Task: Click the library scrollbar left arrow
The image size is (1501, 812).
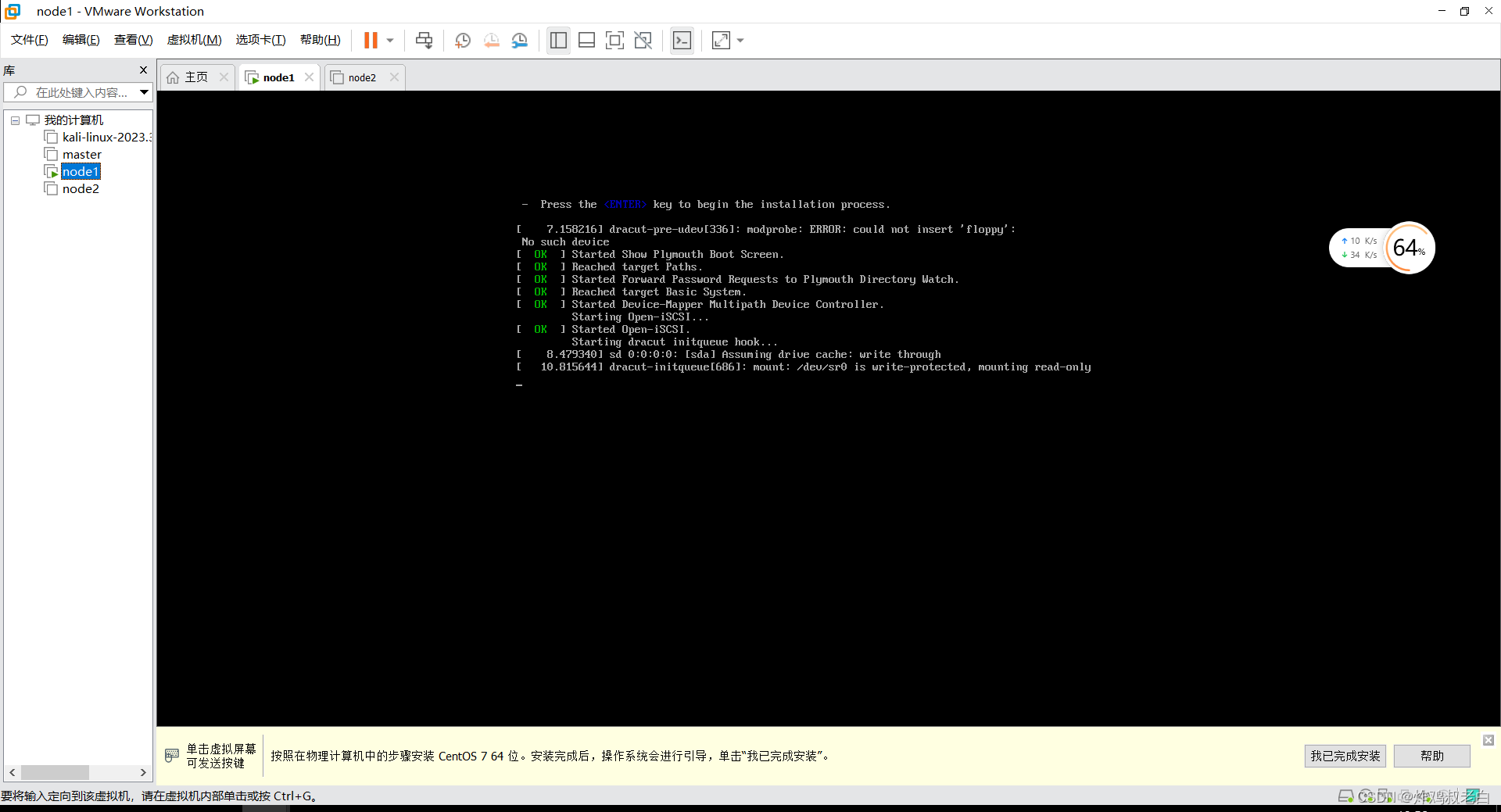Action: click(x=12, y=772)
